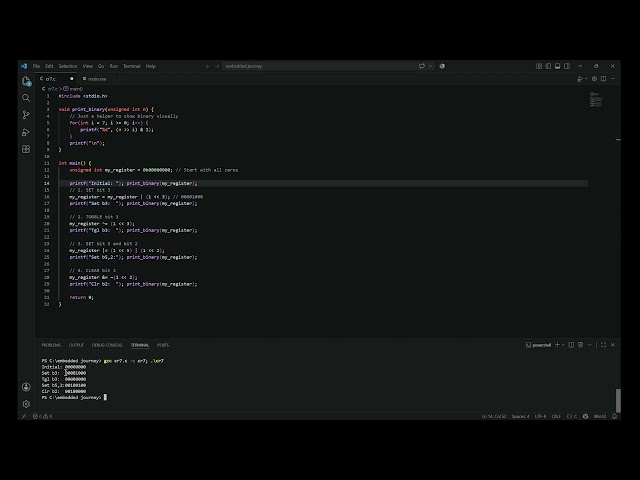Open the Run menu
640x480 pixels.
pos(113,66)
